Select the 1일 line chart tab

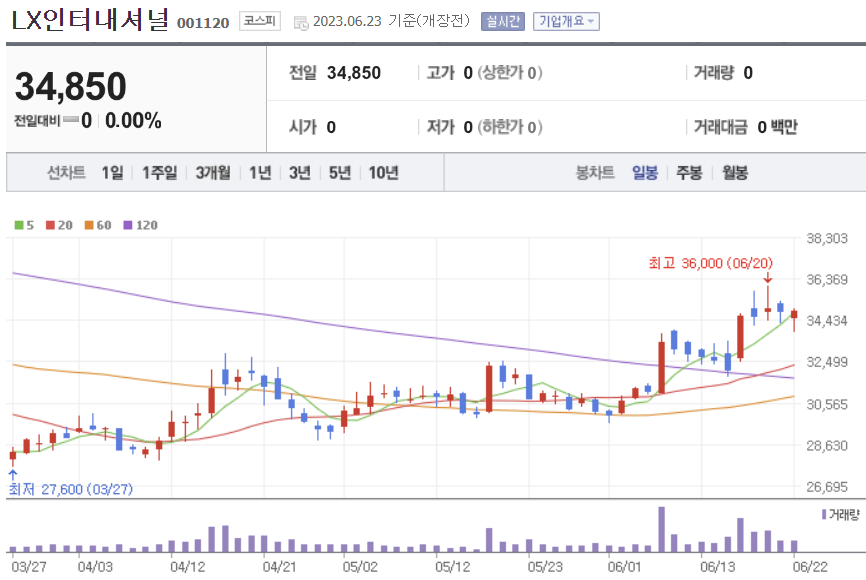[112, 173]
